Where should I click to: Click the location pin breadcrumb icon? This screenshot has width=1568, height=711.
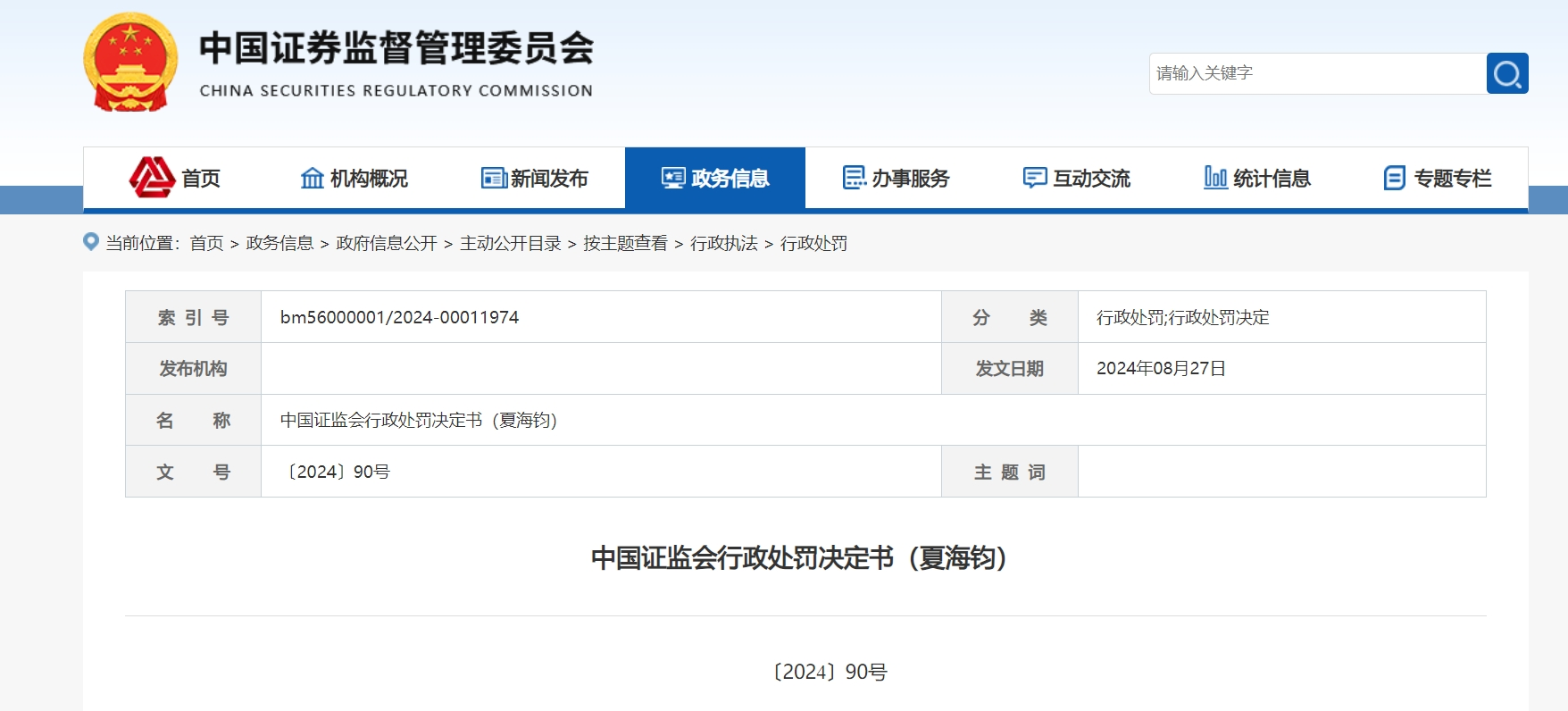91,242
